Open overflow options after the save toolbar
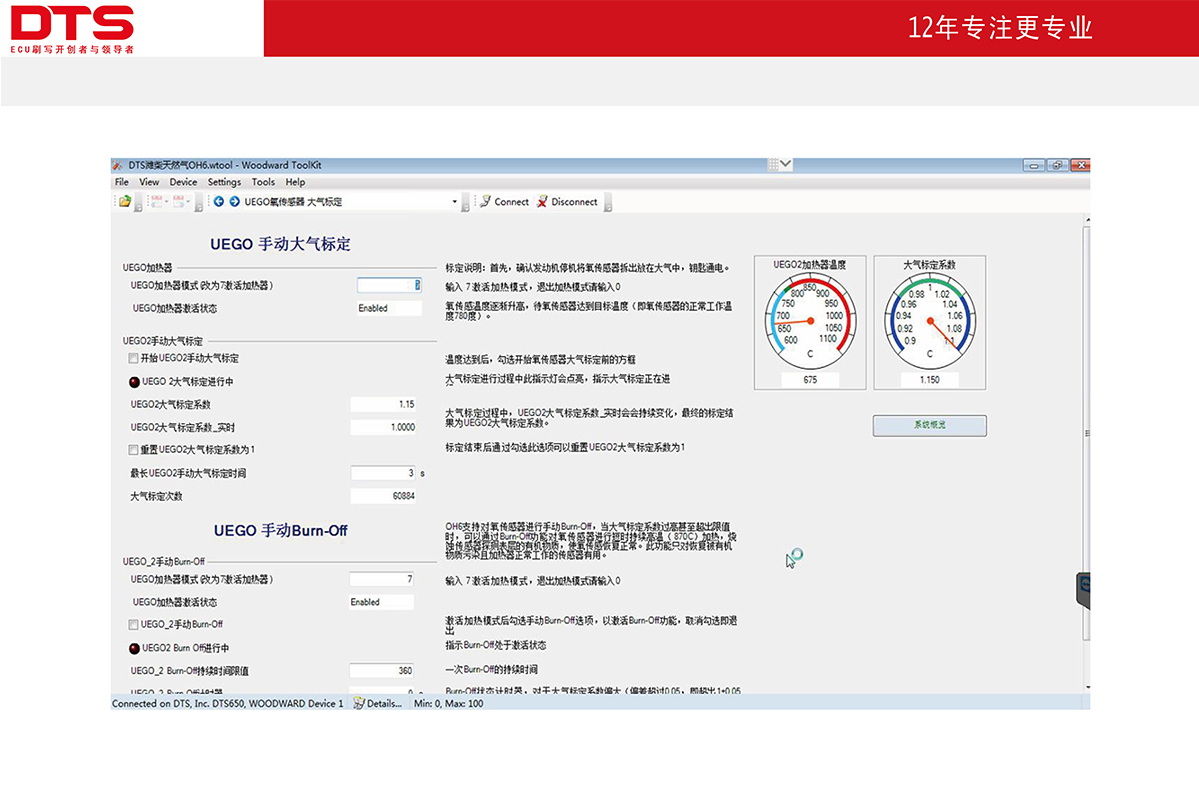 click(199, 203)
